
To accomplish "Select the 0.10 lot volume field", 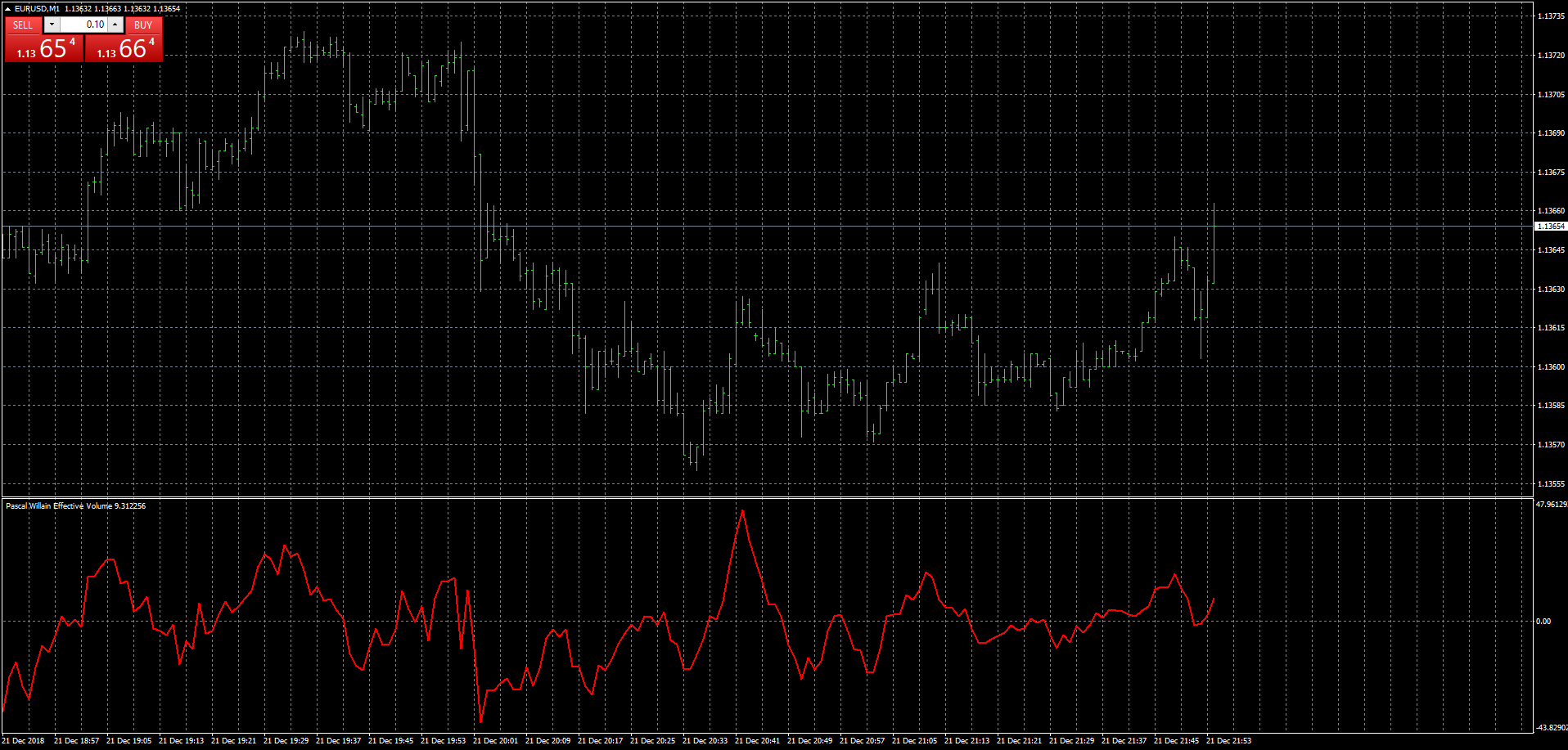I will coord(83,25).
